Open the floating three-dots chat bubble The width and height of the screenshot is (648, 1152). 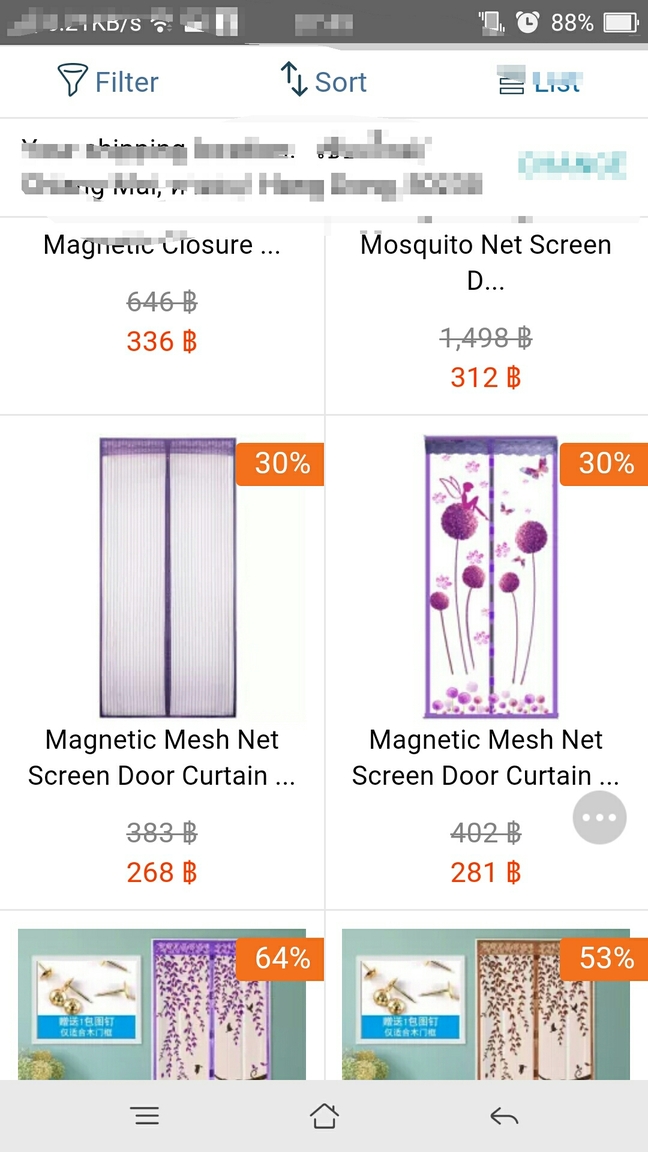tap(600, 817)
